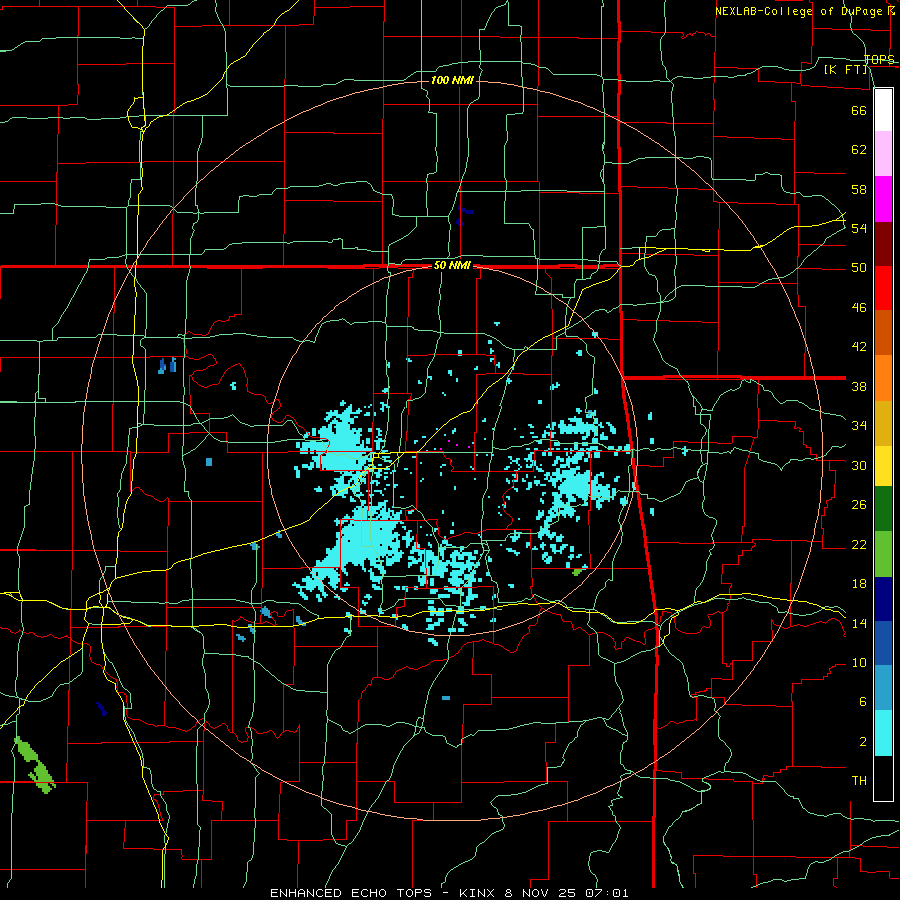900x900 pixels.
Task: Click the legend value 2
Action: tap(862, 742)
